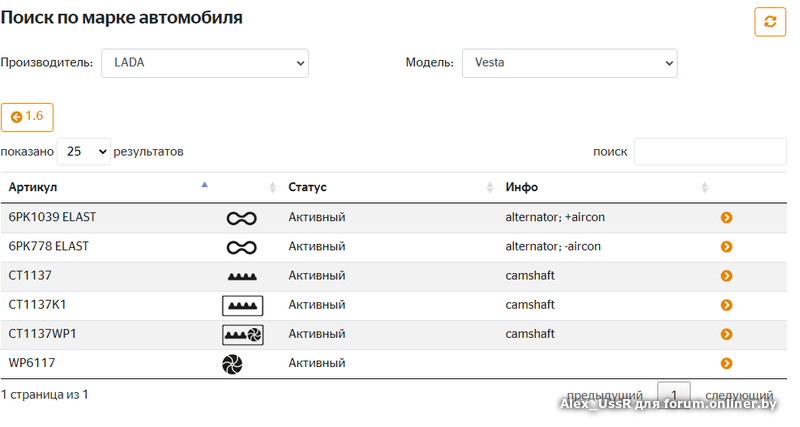Open the Модель Vesta dropdown
This screenshot has width=800, height=427.
pos(569,63)
